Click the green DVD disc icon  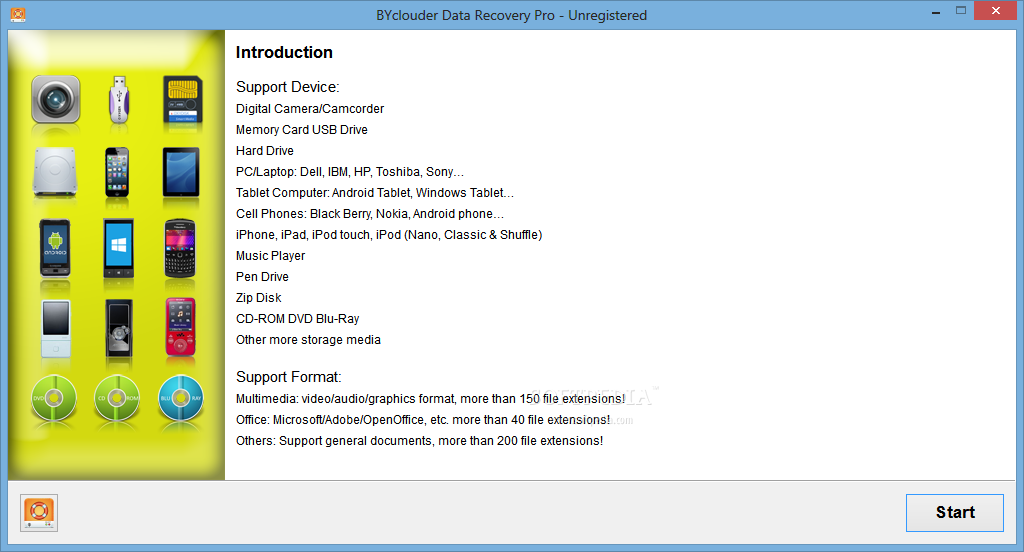54,398
